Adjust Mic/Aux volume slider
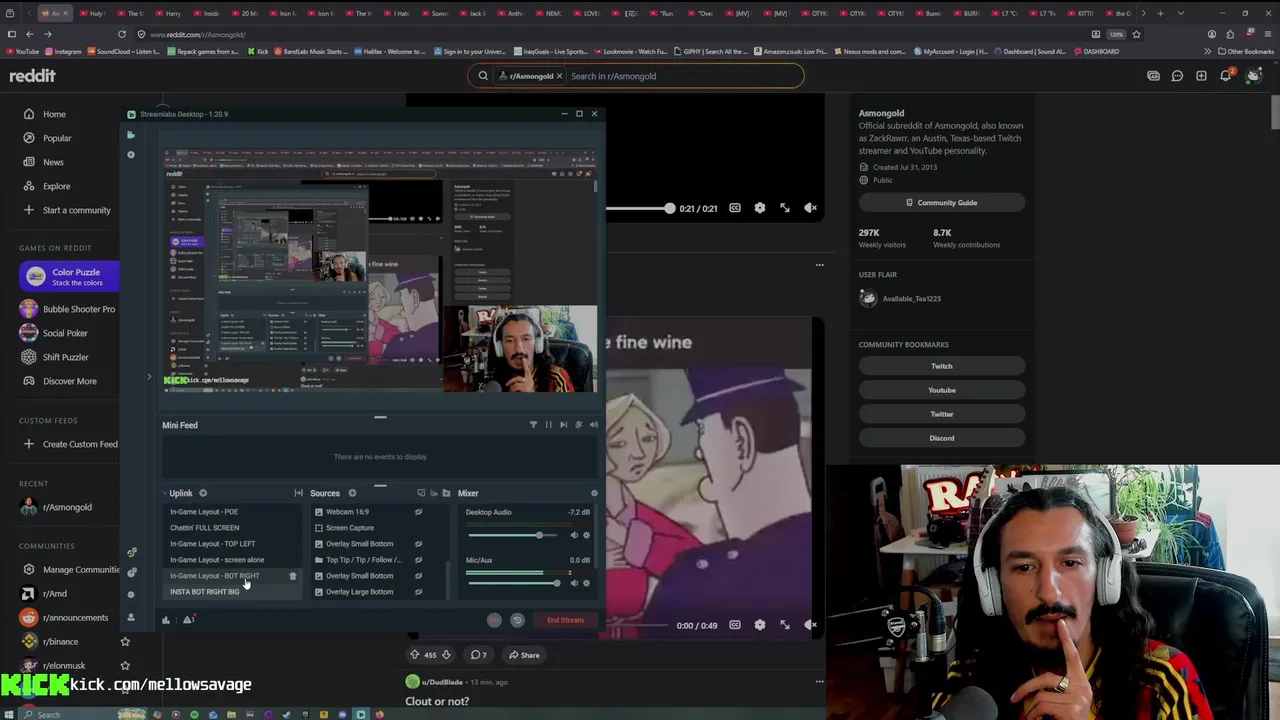 pos(513,583)
